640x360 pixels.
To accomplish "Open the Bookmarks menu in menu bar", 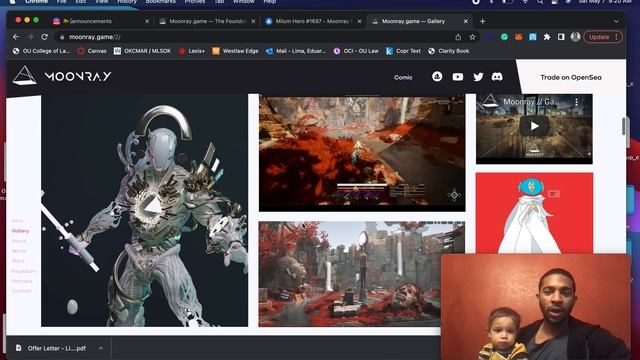I will [161, 2].
